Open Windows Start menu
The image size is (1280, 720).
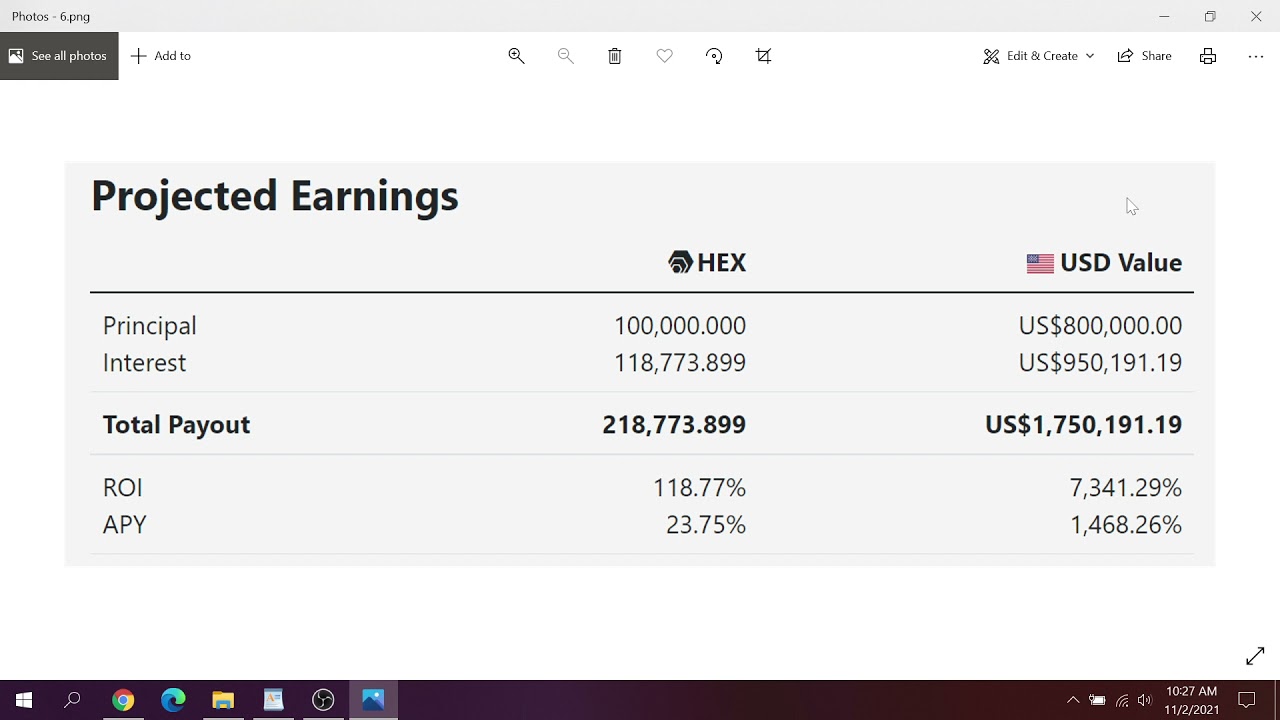click(24, 700)
